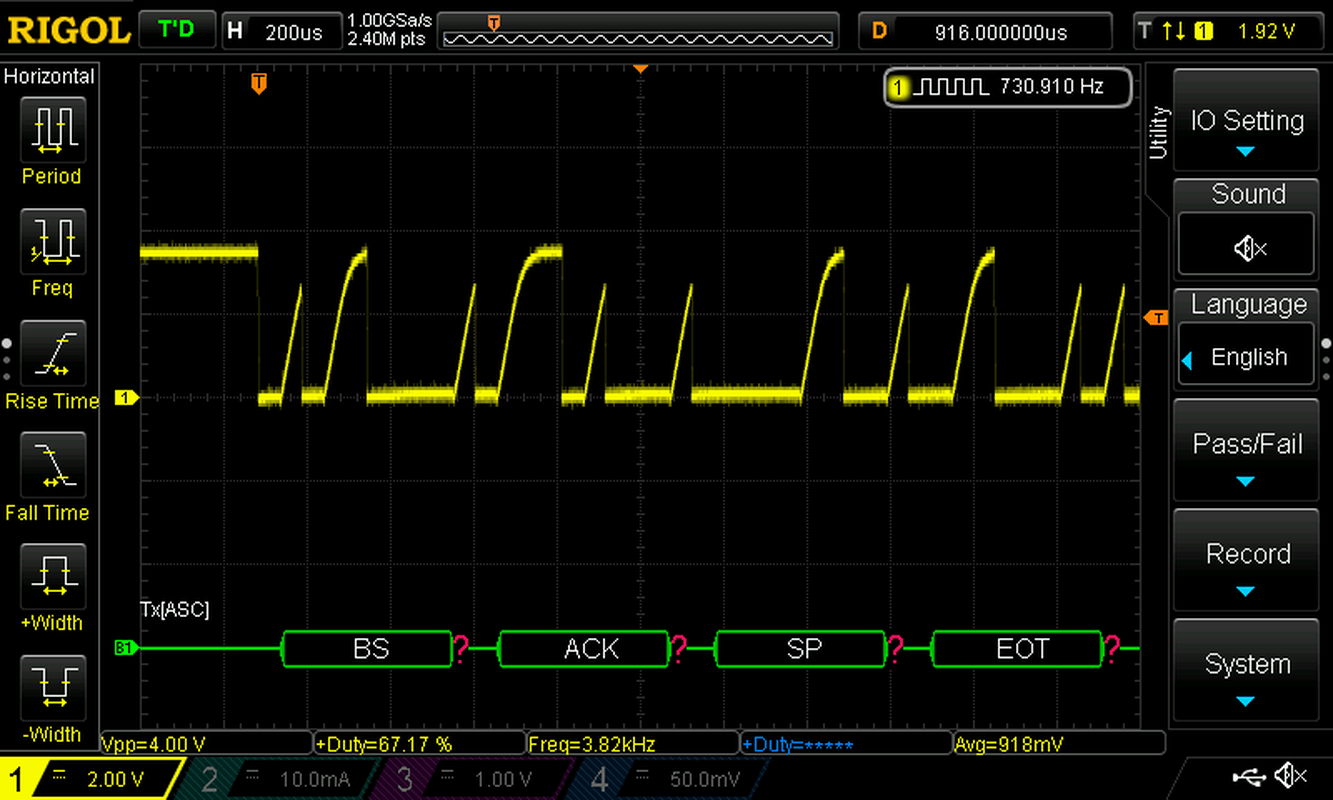Click the Tx[ASC] decode label
Image resolution: width=1333 pixels, height=800 pixels.
click(x=174, y=609)
